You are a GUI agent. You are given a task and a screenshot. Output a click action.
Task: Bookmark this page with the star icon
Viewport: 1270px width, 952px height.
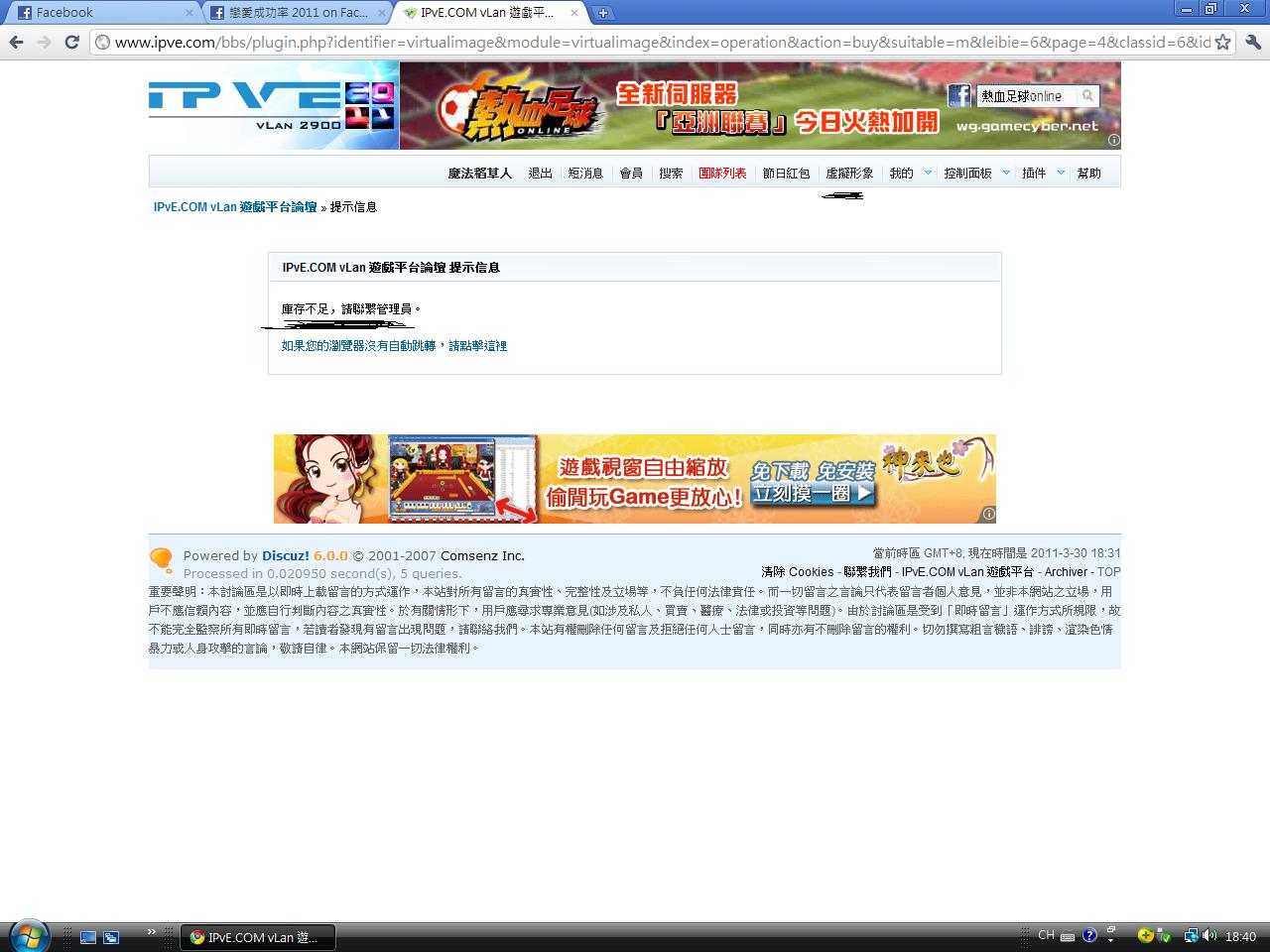(1223, 42)
